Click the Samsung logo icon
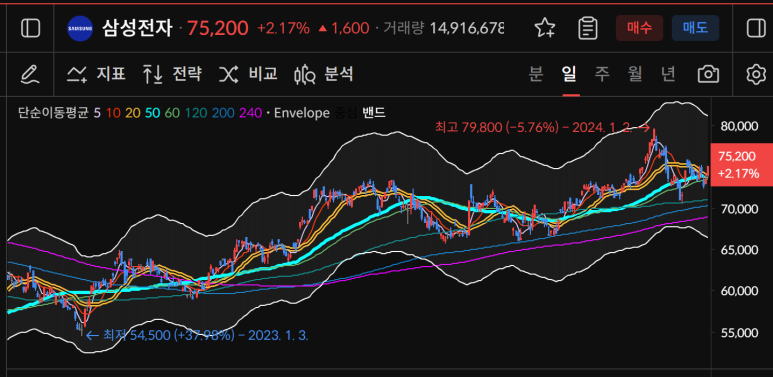The image size is (773, 377). coord(80,29)
